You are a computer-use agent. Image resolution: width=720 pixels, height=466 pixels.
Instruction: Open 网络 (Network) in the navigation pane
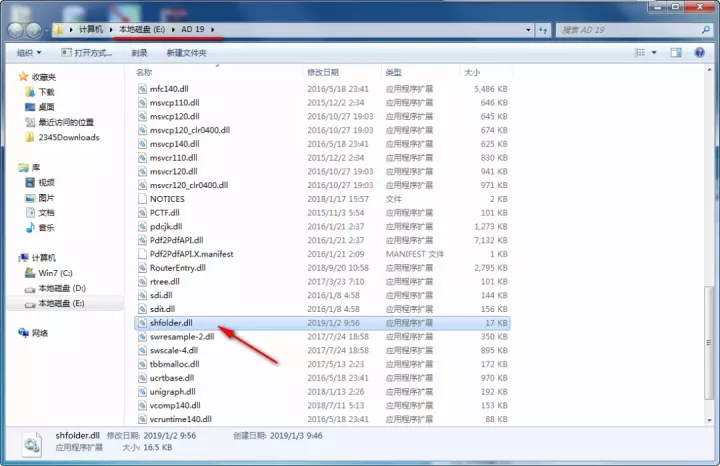point(40,333)
